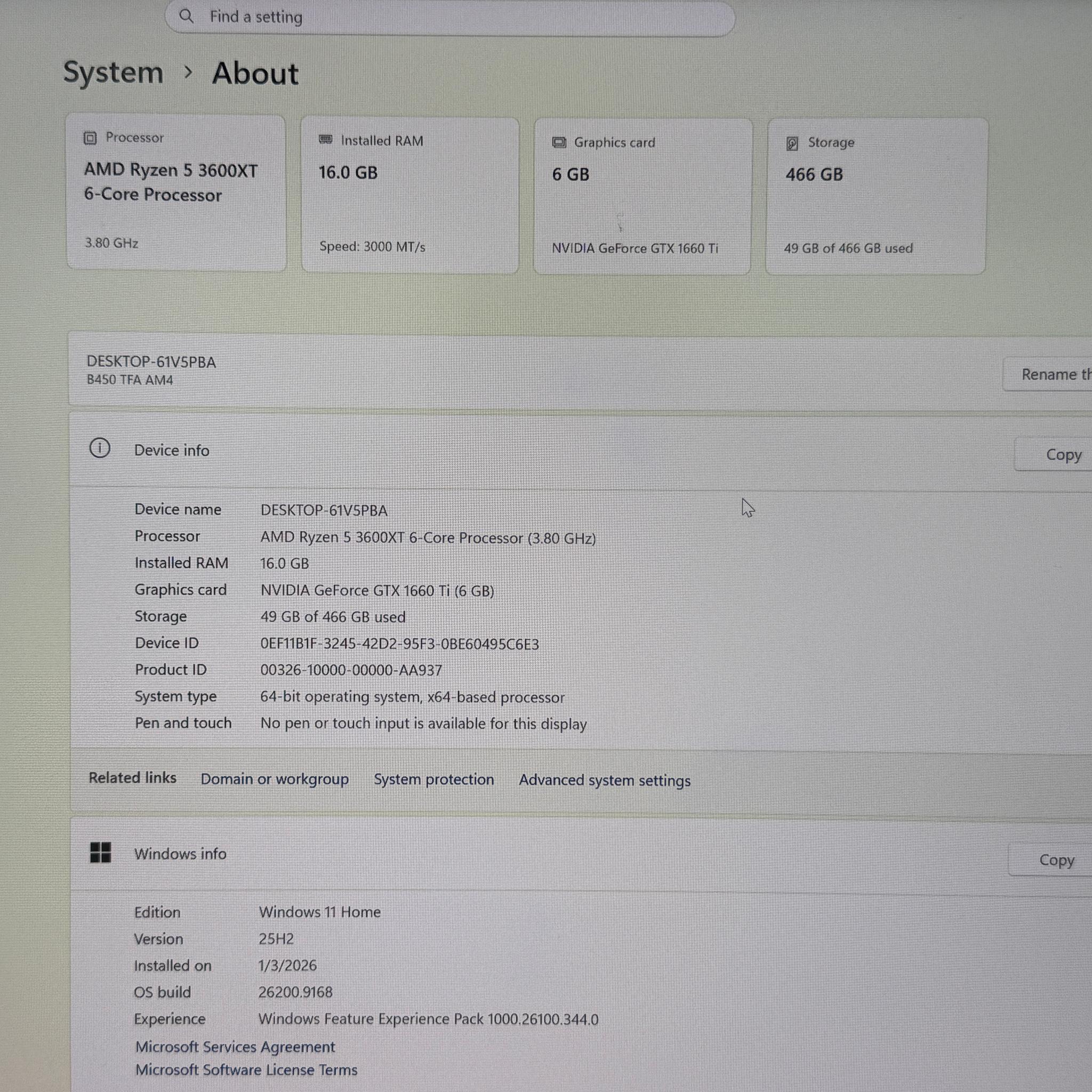
Task: Click the 64-bit operating system text
Action: [413, 697]
